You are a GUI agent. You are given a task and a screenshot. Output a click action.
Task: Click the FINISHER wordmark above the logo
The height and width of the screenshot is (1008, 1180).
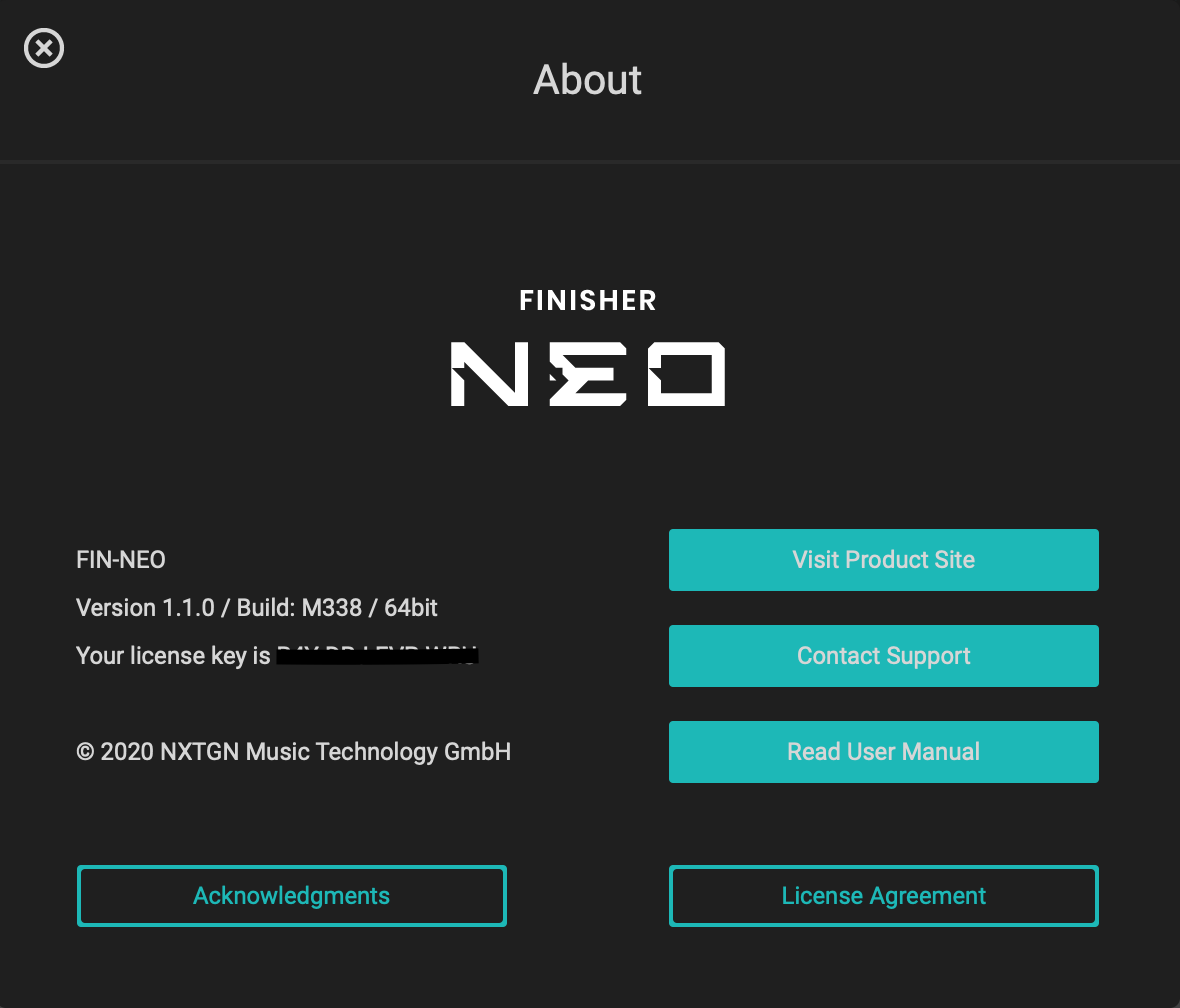point(588,300)
